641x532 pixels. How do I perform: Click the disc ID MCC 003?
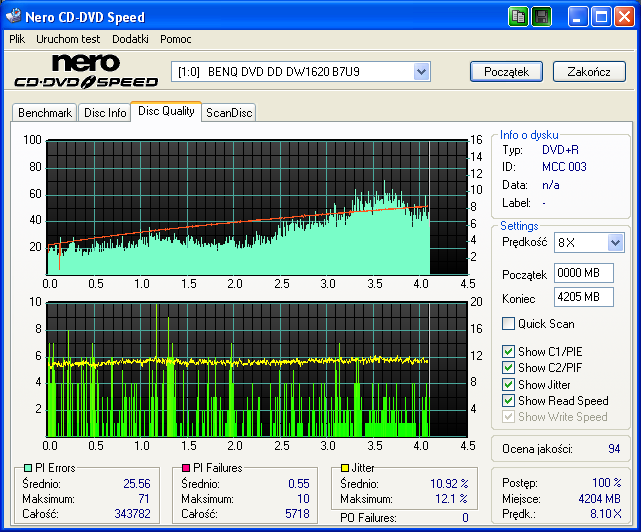pos(564,167)
